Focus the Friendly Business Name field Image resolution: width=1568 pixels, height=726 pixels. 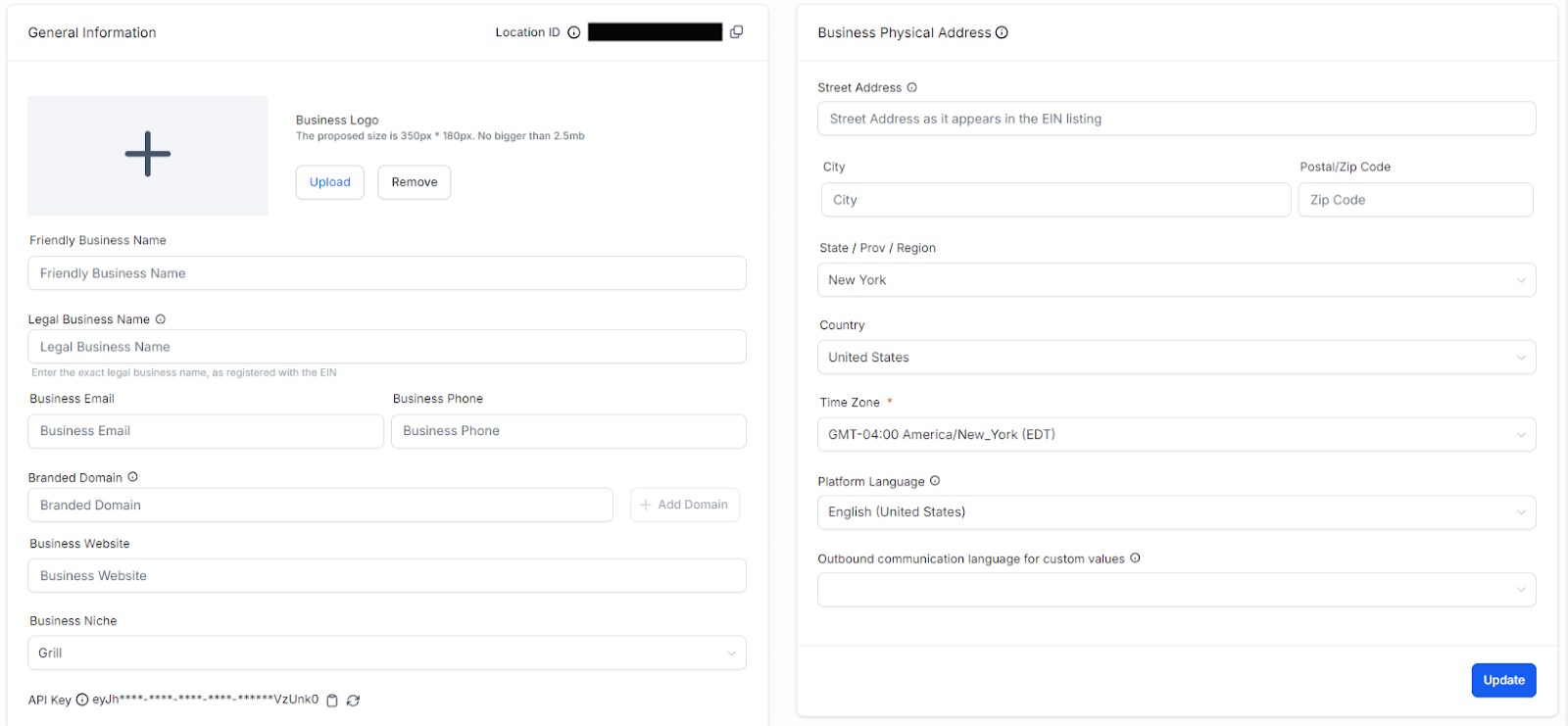point(387,273)
